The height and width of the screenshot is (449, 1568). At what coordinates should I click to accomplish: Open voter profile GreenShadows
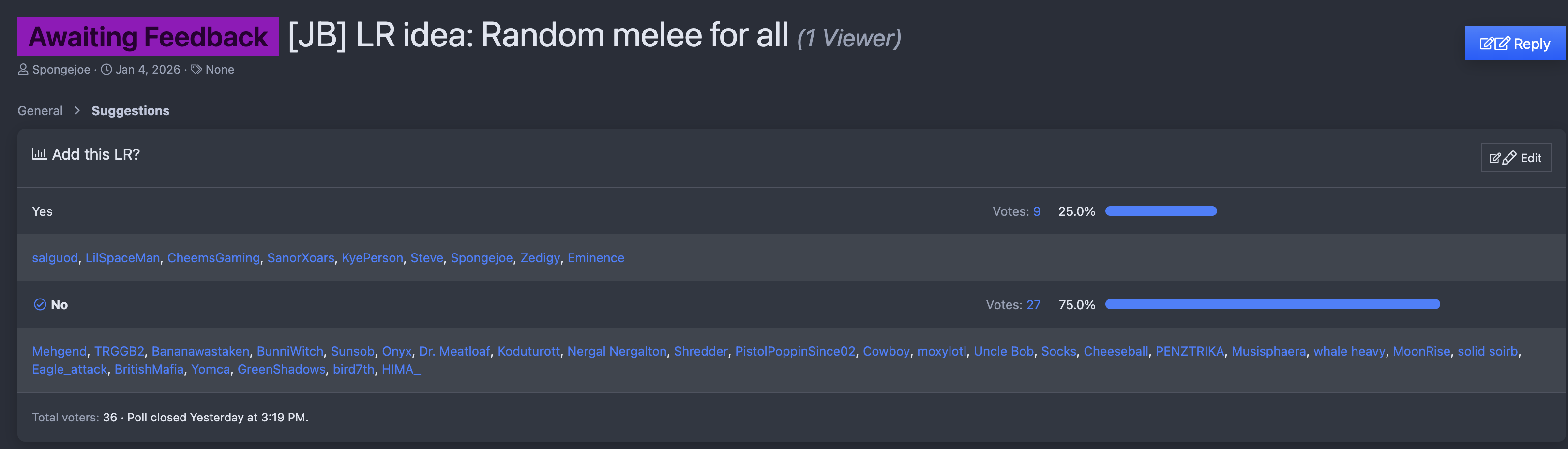pos(281,369)
